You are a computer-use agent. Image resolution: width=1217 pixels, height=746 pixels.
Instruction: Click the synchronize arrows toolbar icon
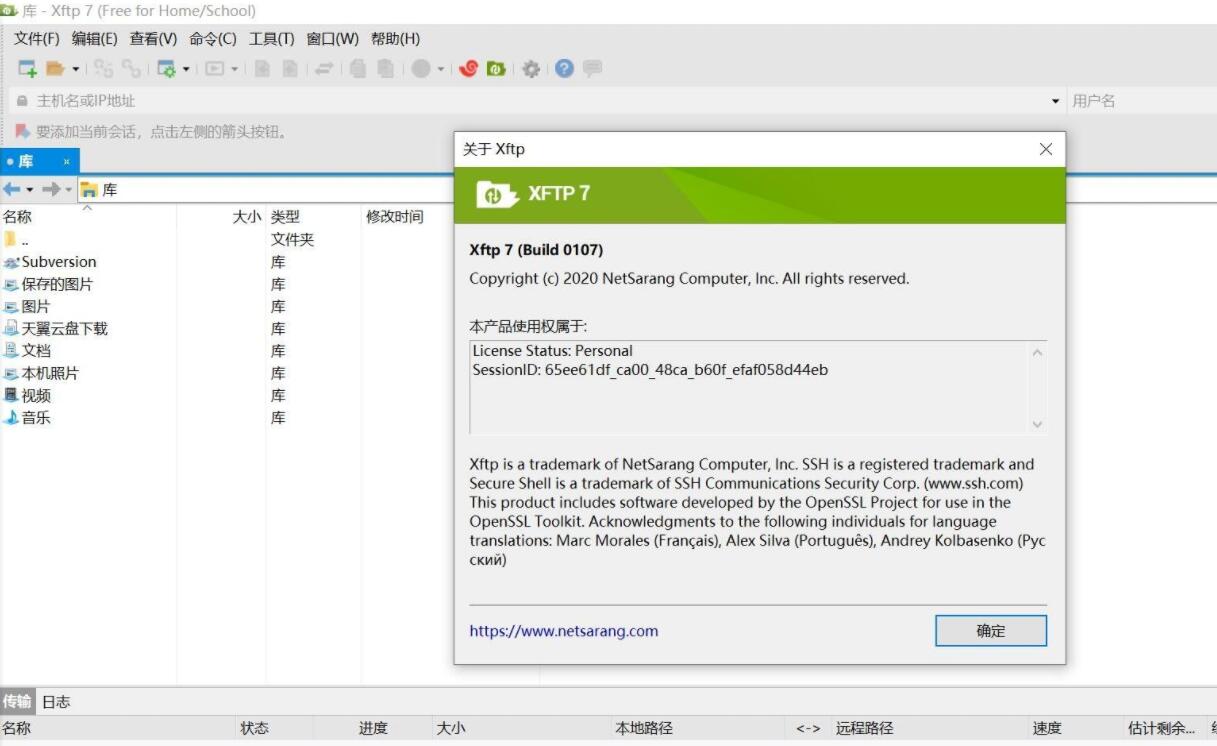[324, 69]
